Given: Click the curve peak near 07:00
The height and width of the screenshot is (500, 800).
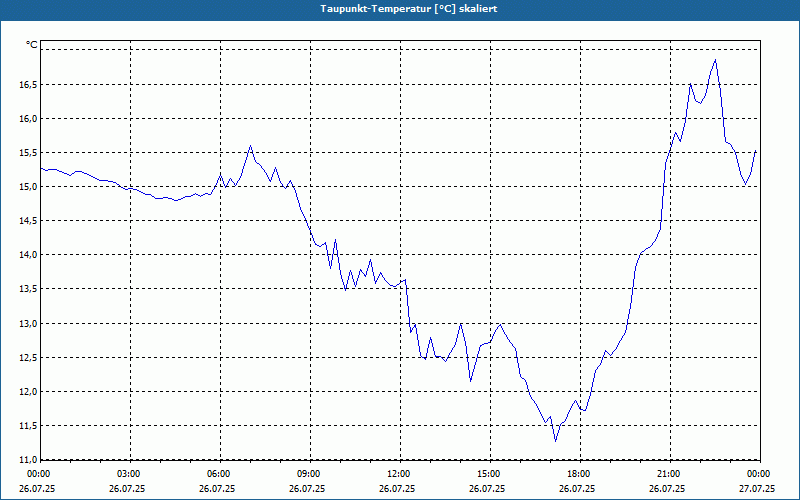Looking at the screenshot, I should point(251,145).
